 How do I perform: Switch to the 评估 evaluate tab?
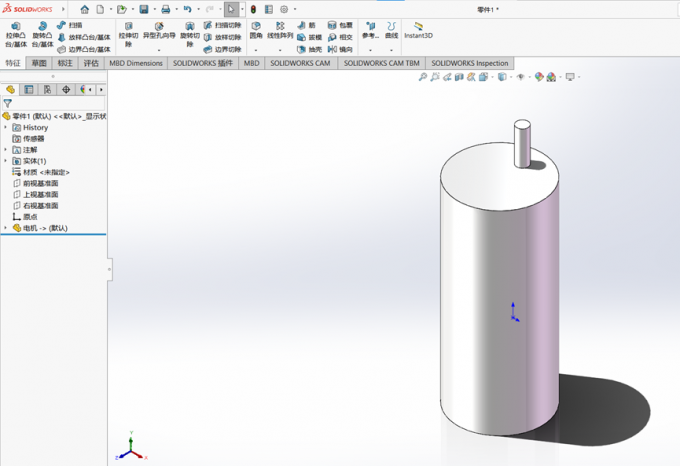[91, 63]
